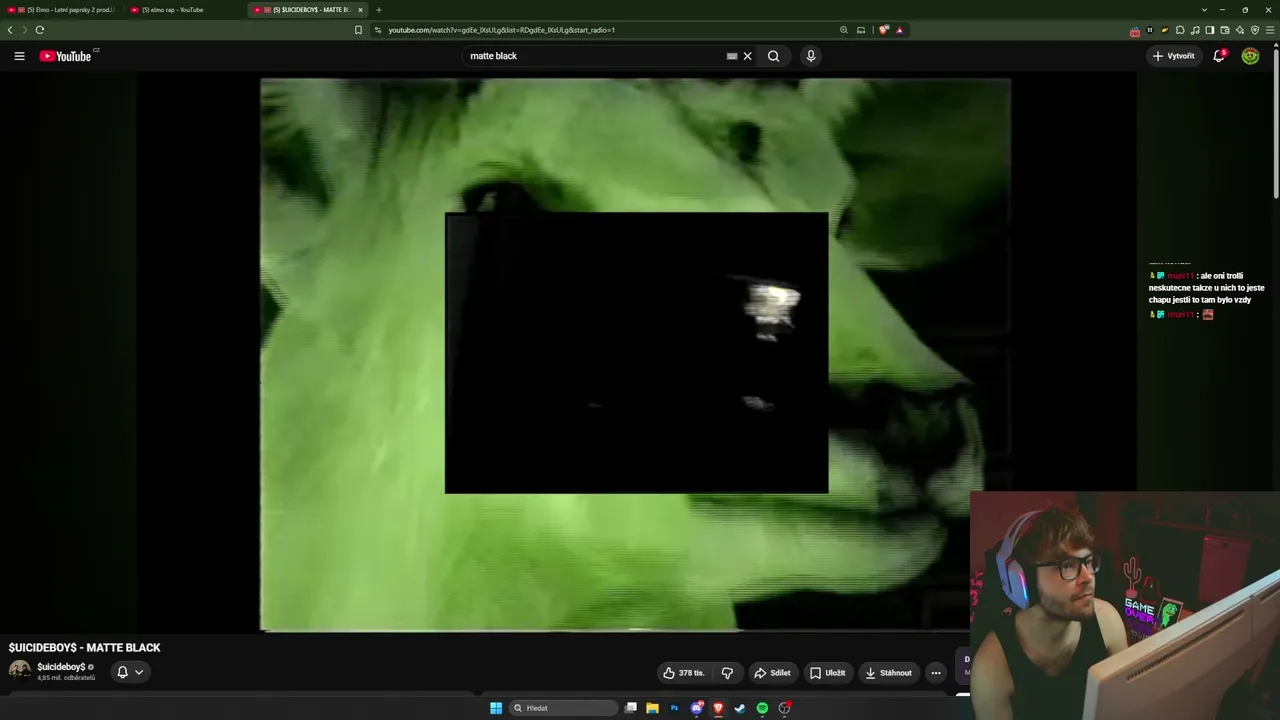Open the media control music note icon
The image size is (1280, 720).
[x=1195, y=30]
